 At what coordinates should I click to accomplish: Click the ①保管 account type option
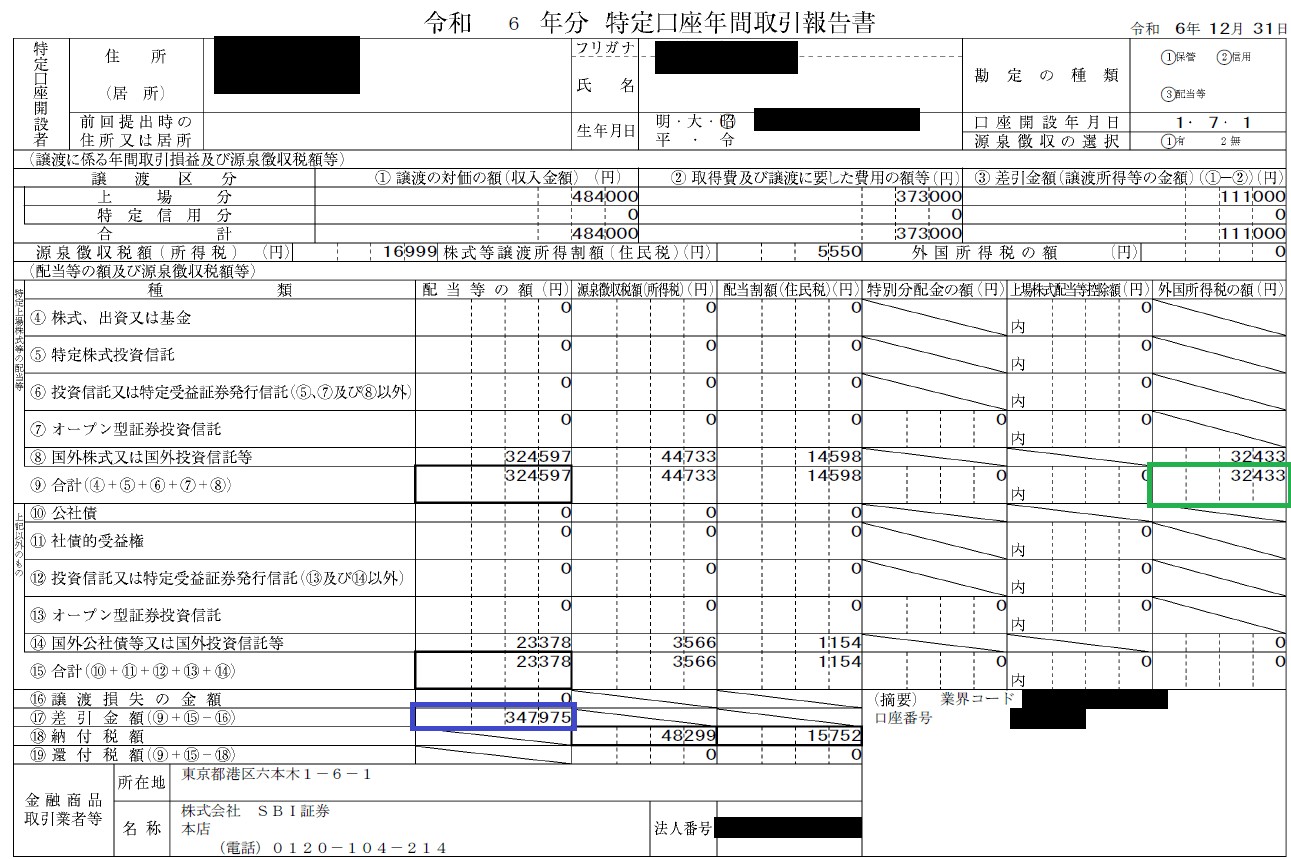coord(1180,57)
